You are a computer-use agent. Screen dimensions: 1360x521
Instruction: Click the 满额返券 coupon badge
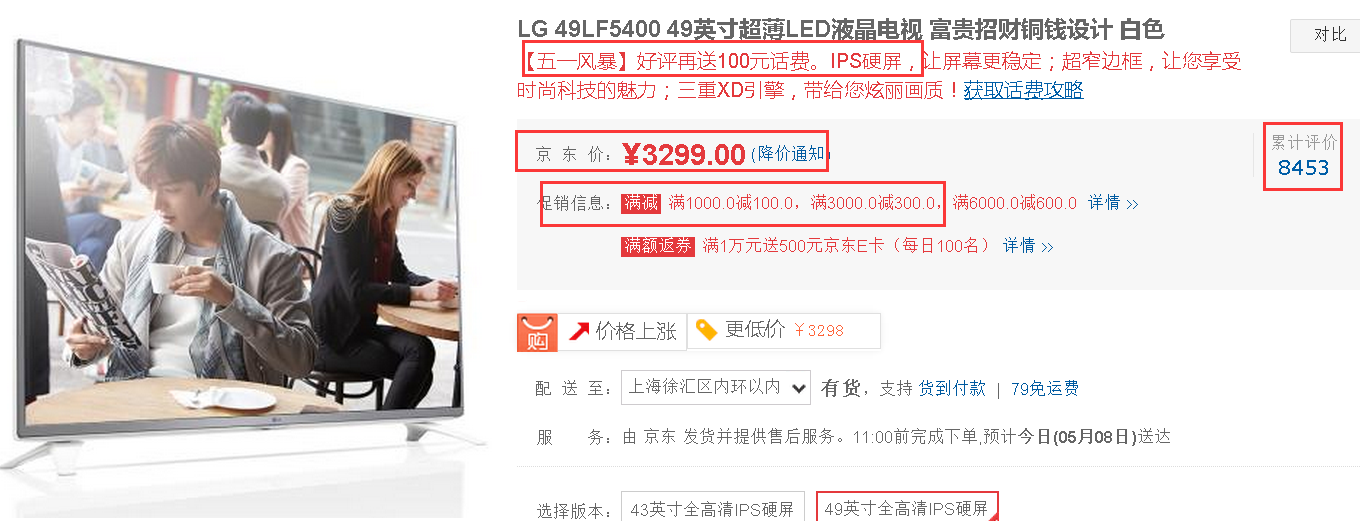coord(657,245)
